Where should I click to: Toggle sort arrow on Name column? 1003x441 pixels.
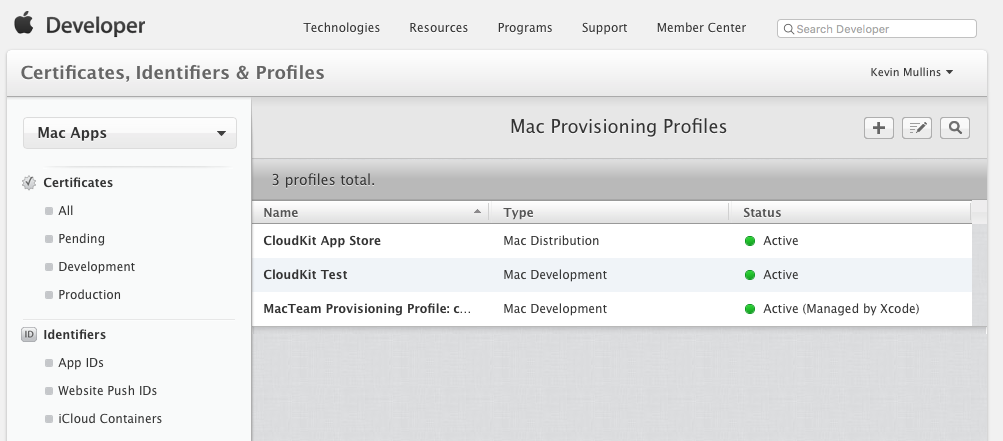point(477,211)
